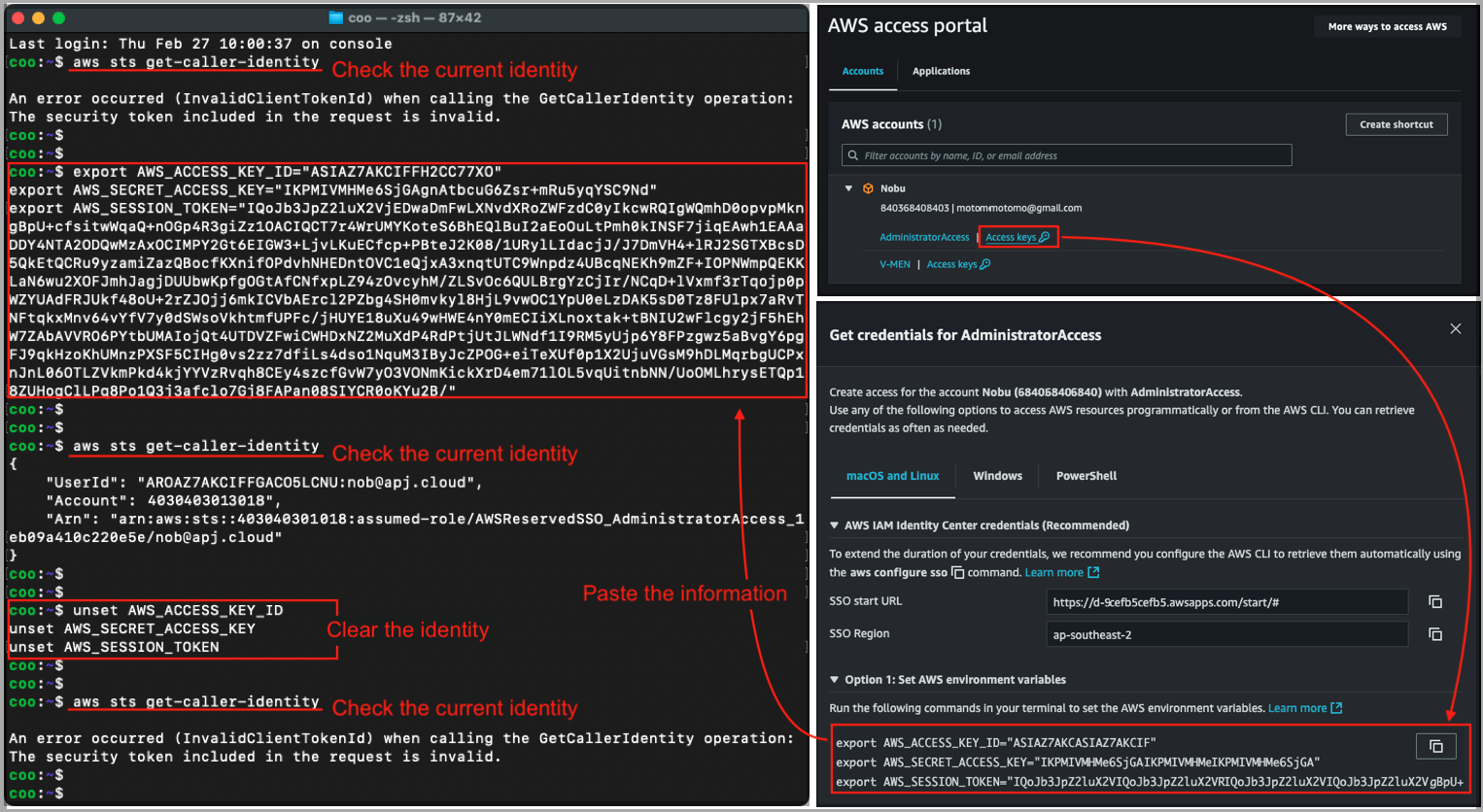Close the Get credentials dialog
Viewport: 1483px width, 812px height.
tap(1455, 329)
